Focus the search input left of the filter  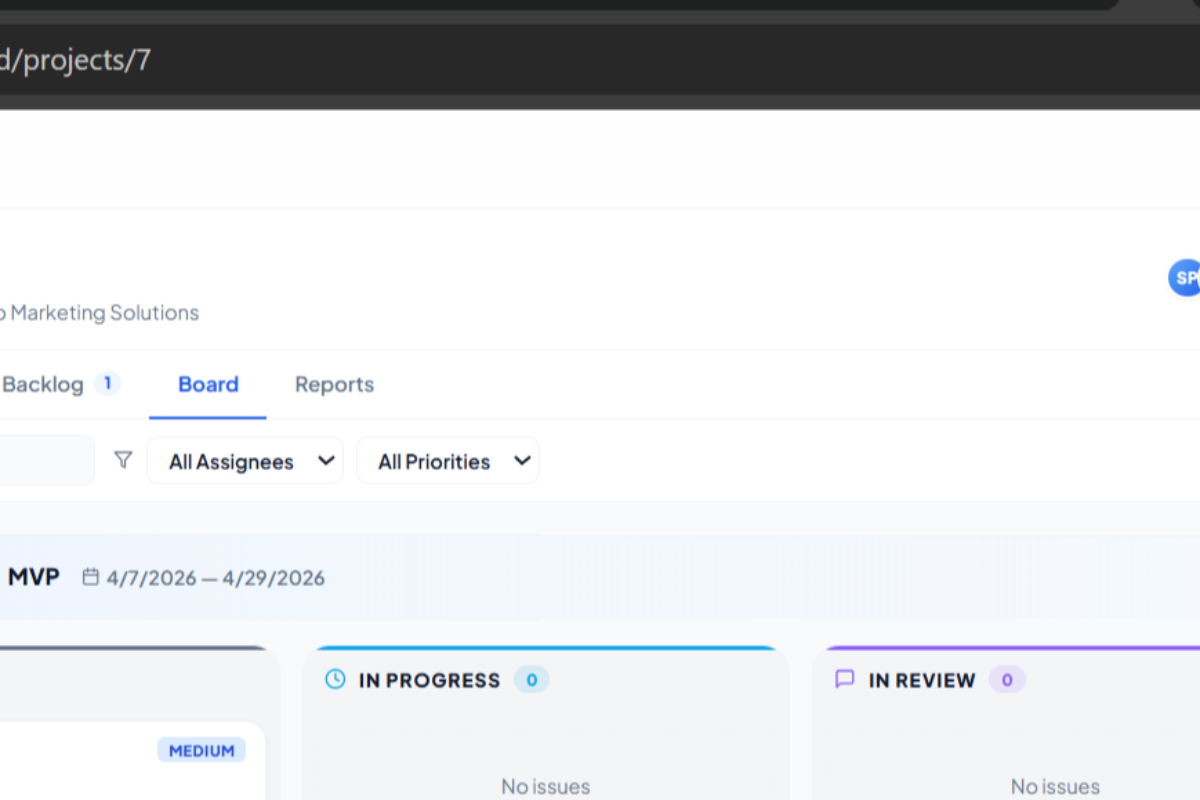47,460
